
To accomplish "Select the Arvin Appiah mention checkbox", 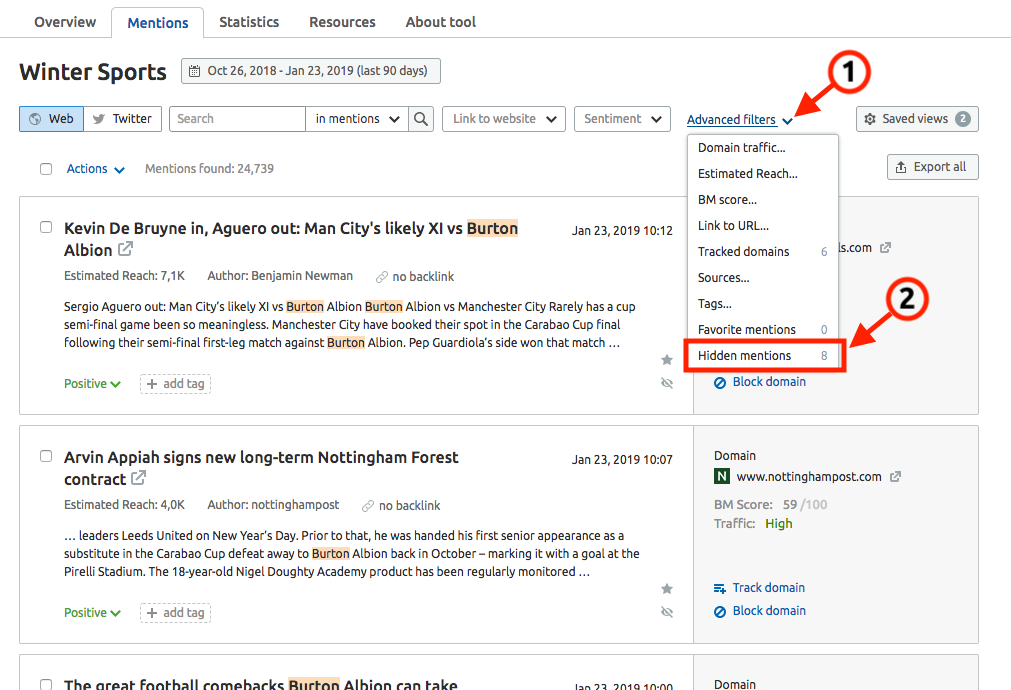I will click(46, 456).
